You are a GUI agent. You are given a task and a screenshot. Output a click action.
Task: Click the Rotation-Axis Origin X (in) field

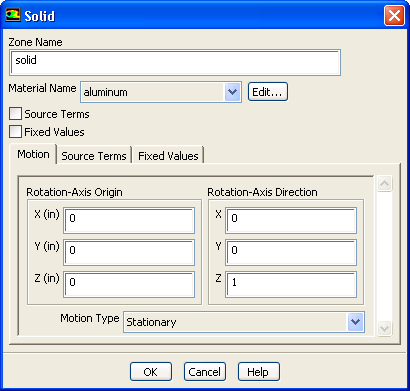[129, 220]
